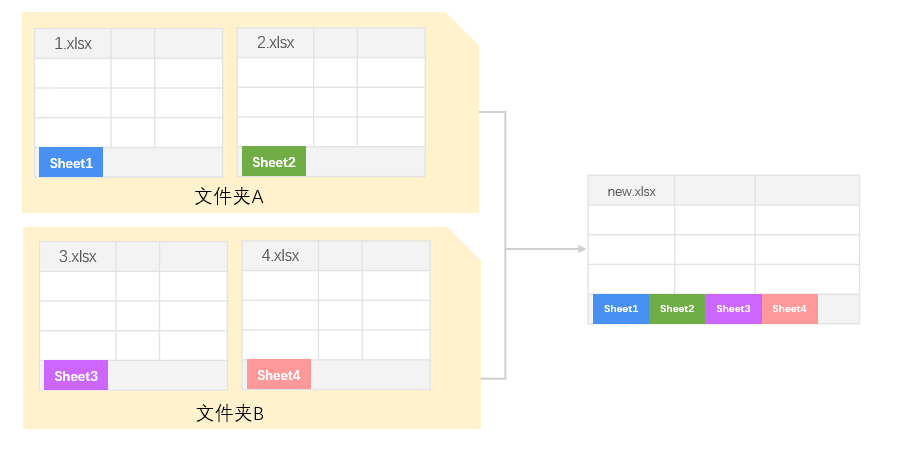
Task: Select the empty cell directly below 1.xlsx
Action: coord(72,73)
